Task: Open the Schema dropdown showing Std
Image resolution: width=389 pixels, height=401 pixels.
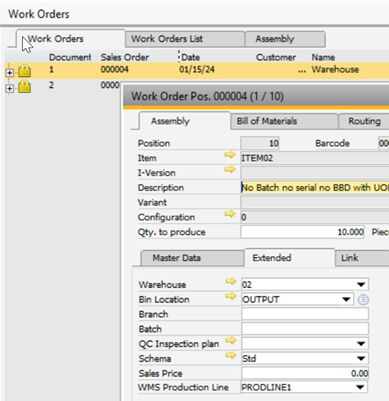Action: coord(361,358)
